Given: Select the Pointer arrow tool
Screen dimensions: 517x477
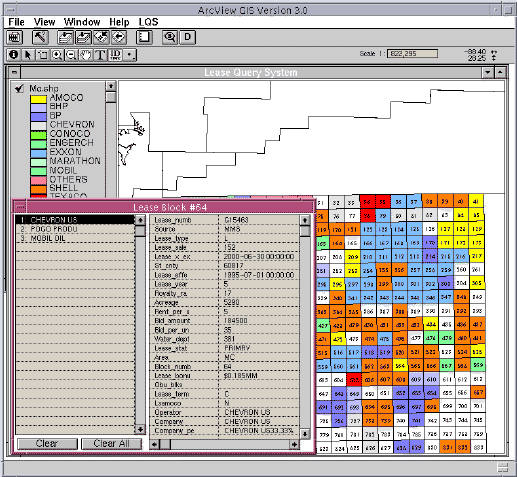Looking at the screenshot, I should 28,55.
